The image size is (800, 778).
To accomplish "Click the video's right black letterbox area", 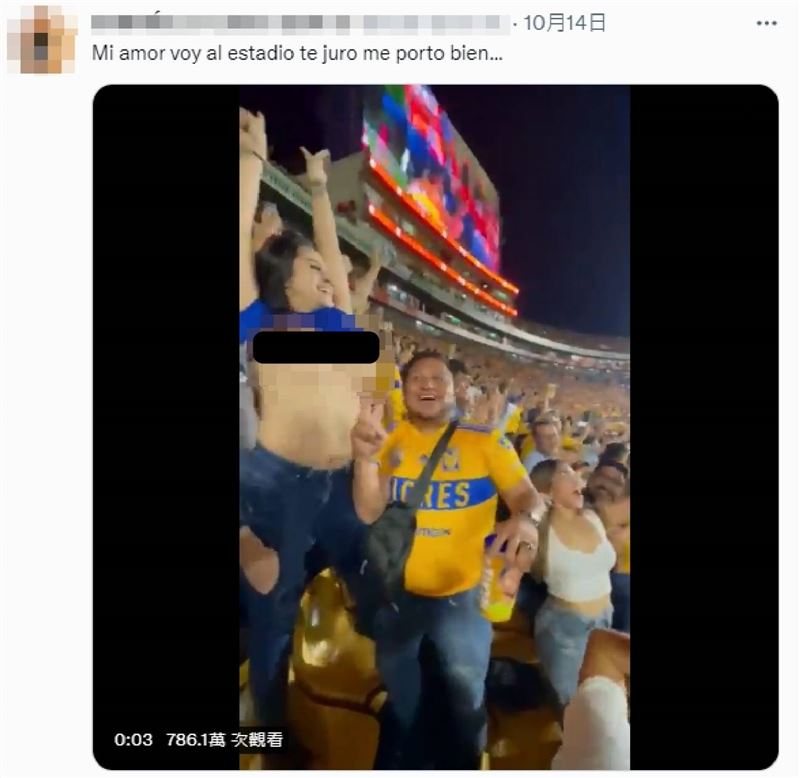I will [x=703, y=400].
